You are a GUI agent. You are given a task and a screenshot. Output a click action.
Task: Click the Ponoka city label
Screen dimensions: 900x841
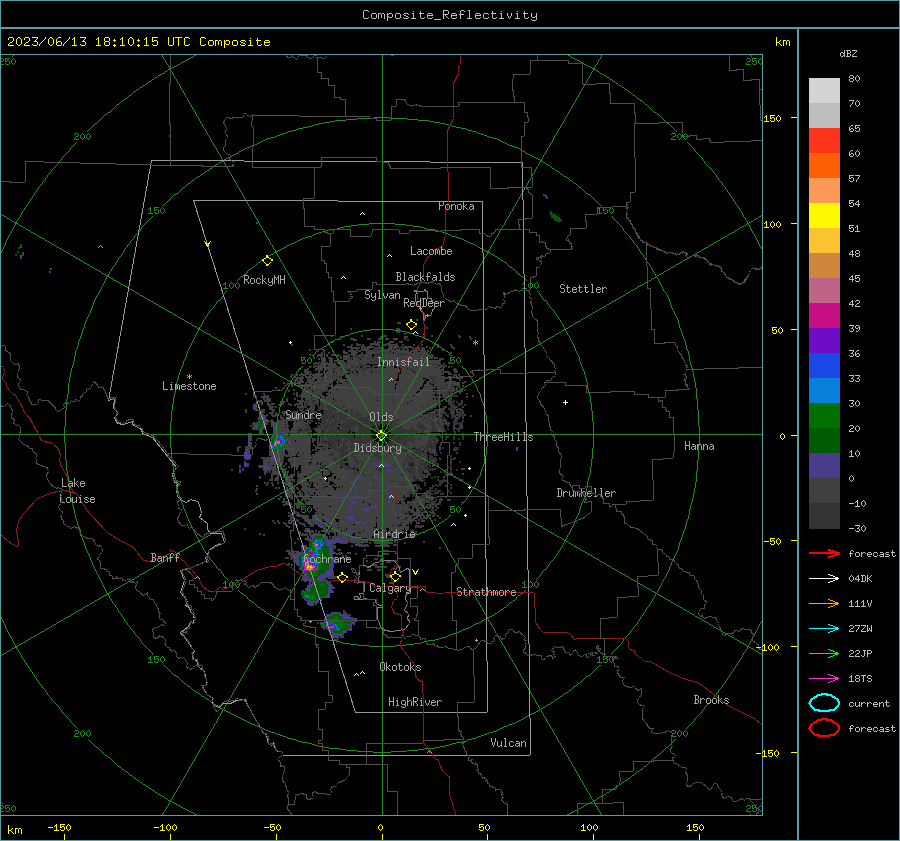(456, 206)
